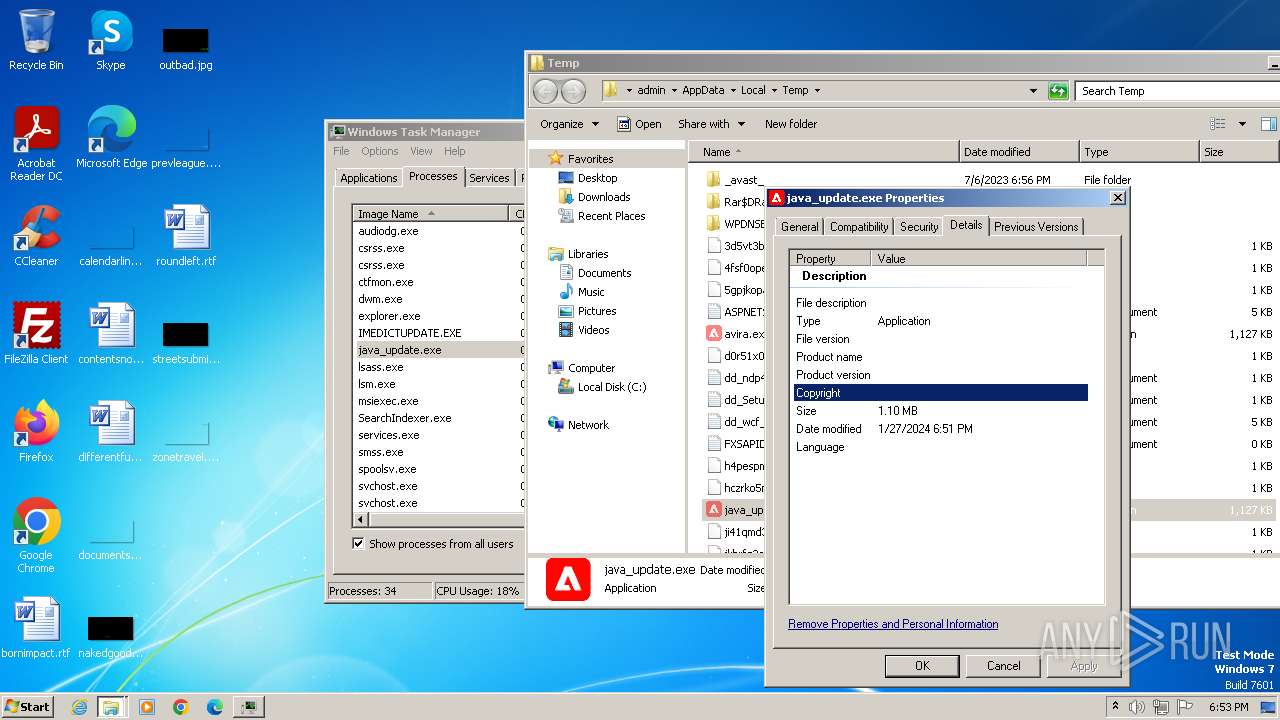Screen dimensions: 1280x720
Task: Open Task Manager File menu
Action: [x=341, y=151]
